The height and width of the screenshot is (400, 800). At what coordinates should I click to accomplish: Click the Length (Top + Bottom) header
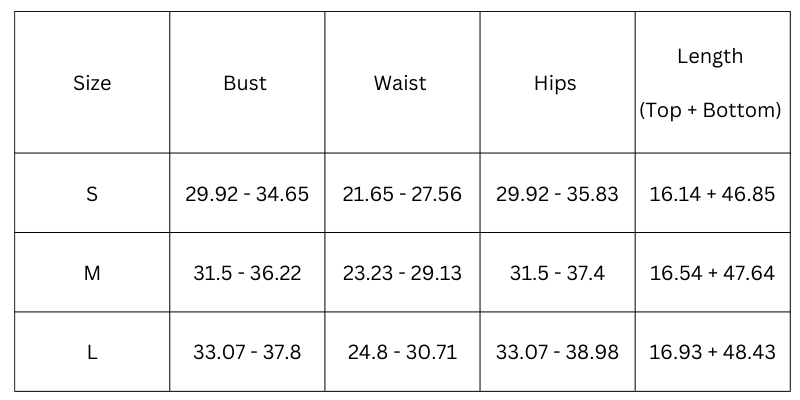point(710,83)
